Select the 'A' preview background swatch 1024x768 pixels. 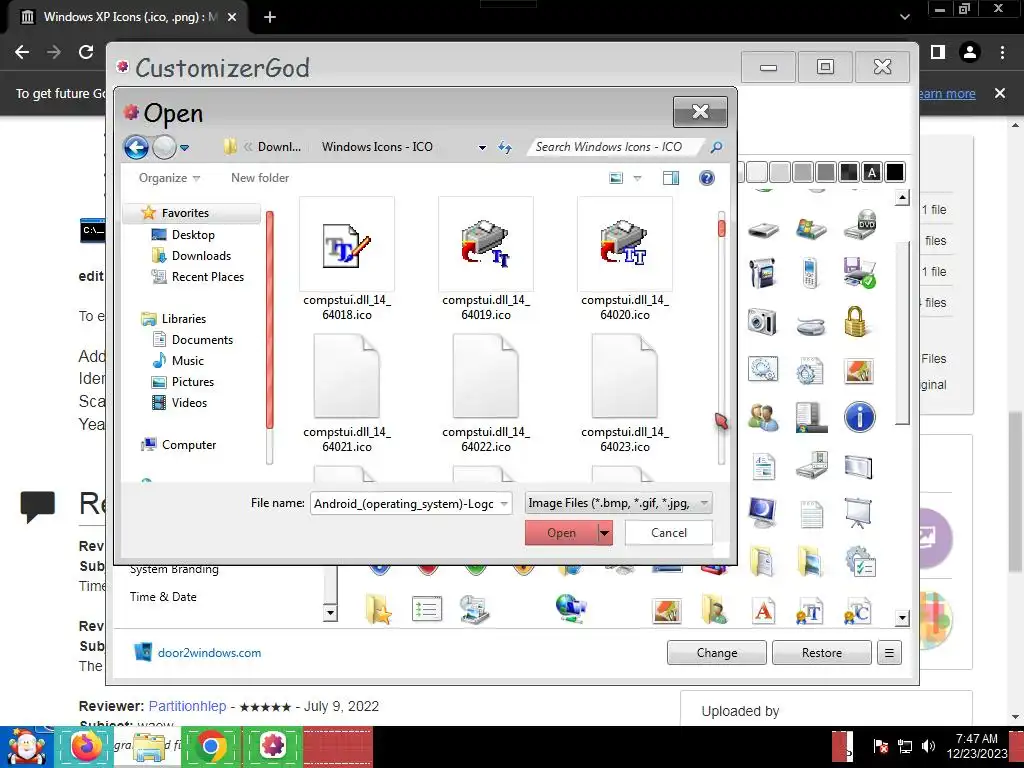pyautogui.click(x=872, y=172)
